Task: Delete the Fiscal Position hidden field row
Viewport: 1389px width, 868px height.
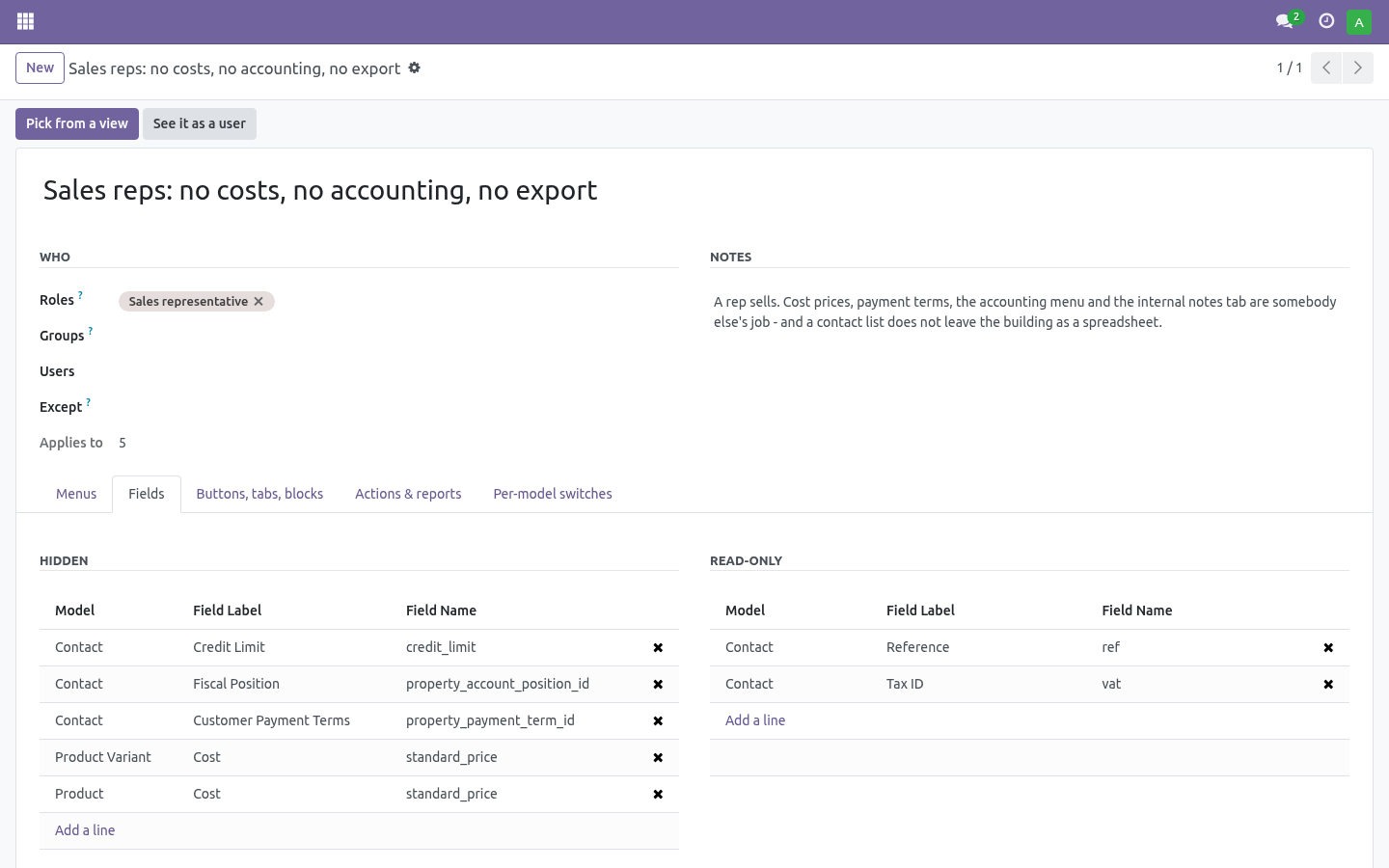Action: pos(658,685)
